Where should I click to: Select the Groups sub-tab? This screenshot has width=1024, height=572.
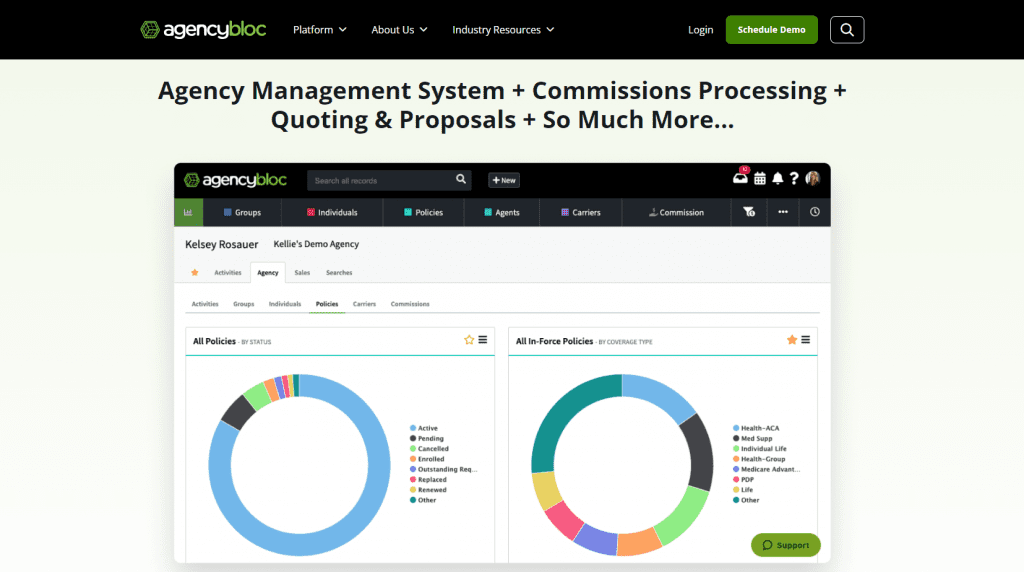[244, 304]
